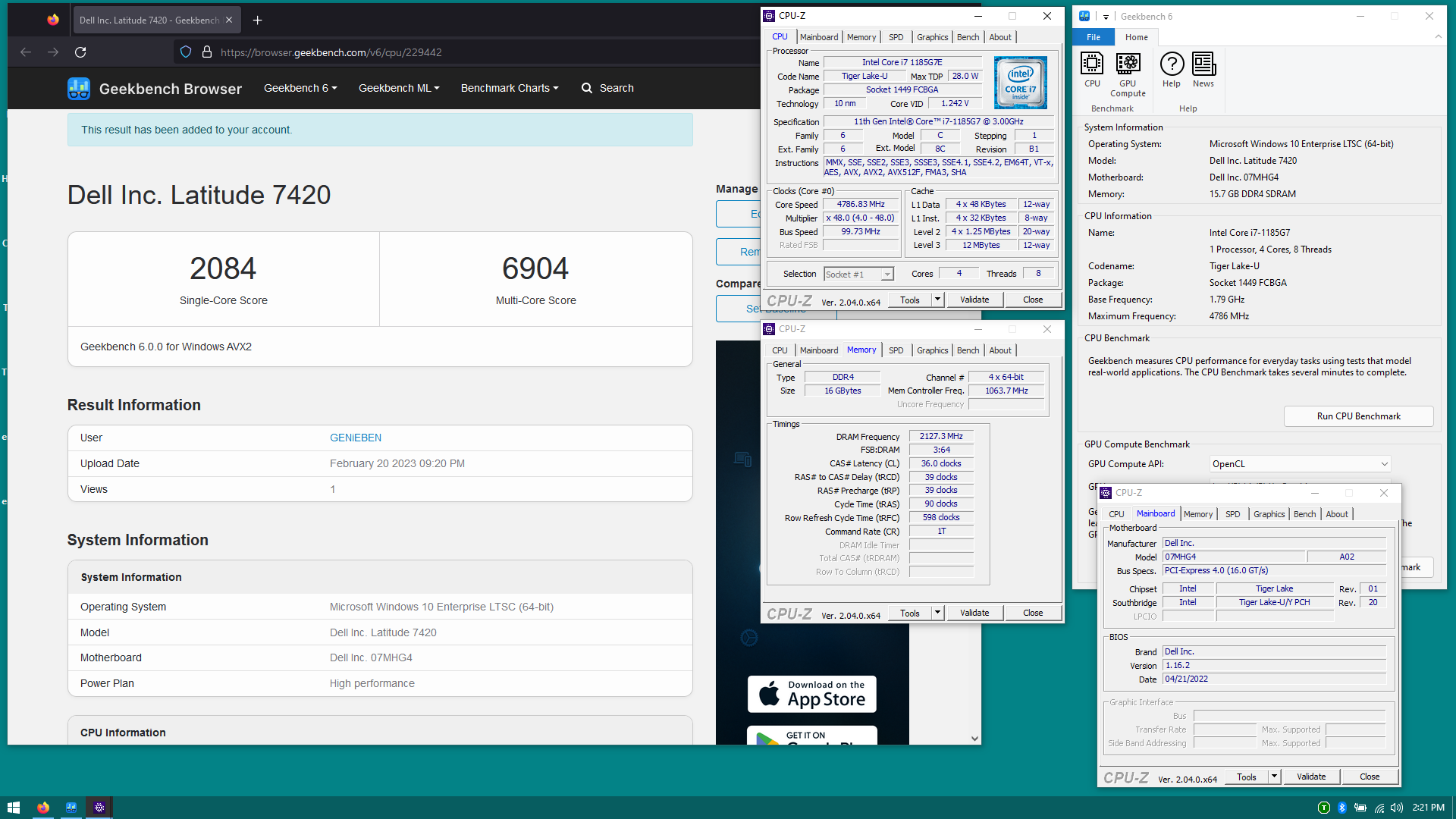This screenshot has height=819, width=1456.
Task: Open the Bench tab in CPU-Z Mainboard window
Action: tap(1304, 514)
